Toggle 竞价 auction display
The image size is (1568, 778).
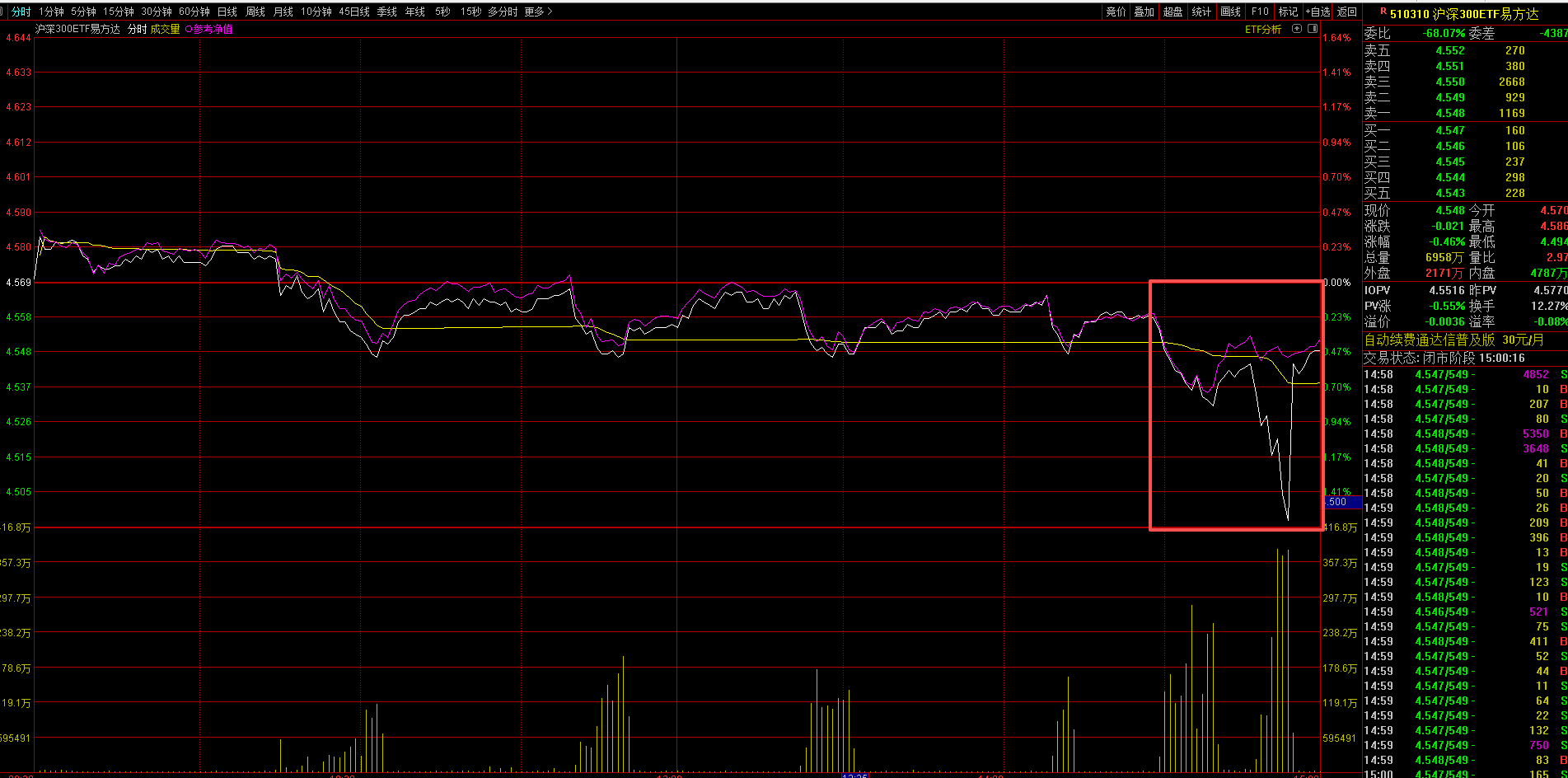(x=1115, y=12)
